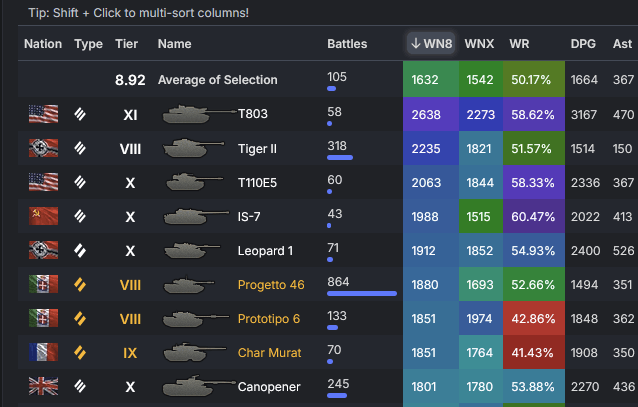The width and height of the screenshot is (638, 407).
Task: Click the UK flag icon for Canopener
Action: [43, 386]
